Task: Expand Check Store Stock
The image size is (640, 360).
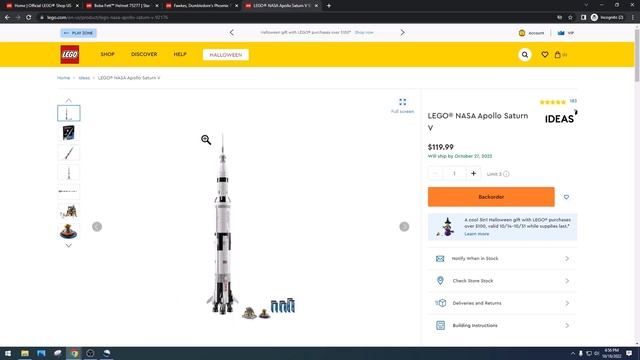Action: pyautogui.click(x=502, y=281)
